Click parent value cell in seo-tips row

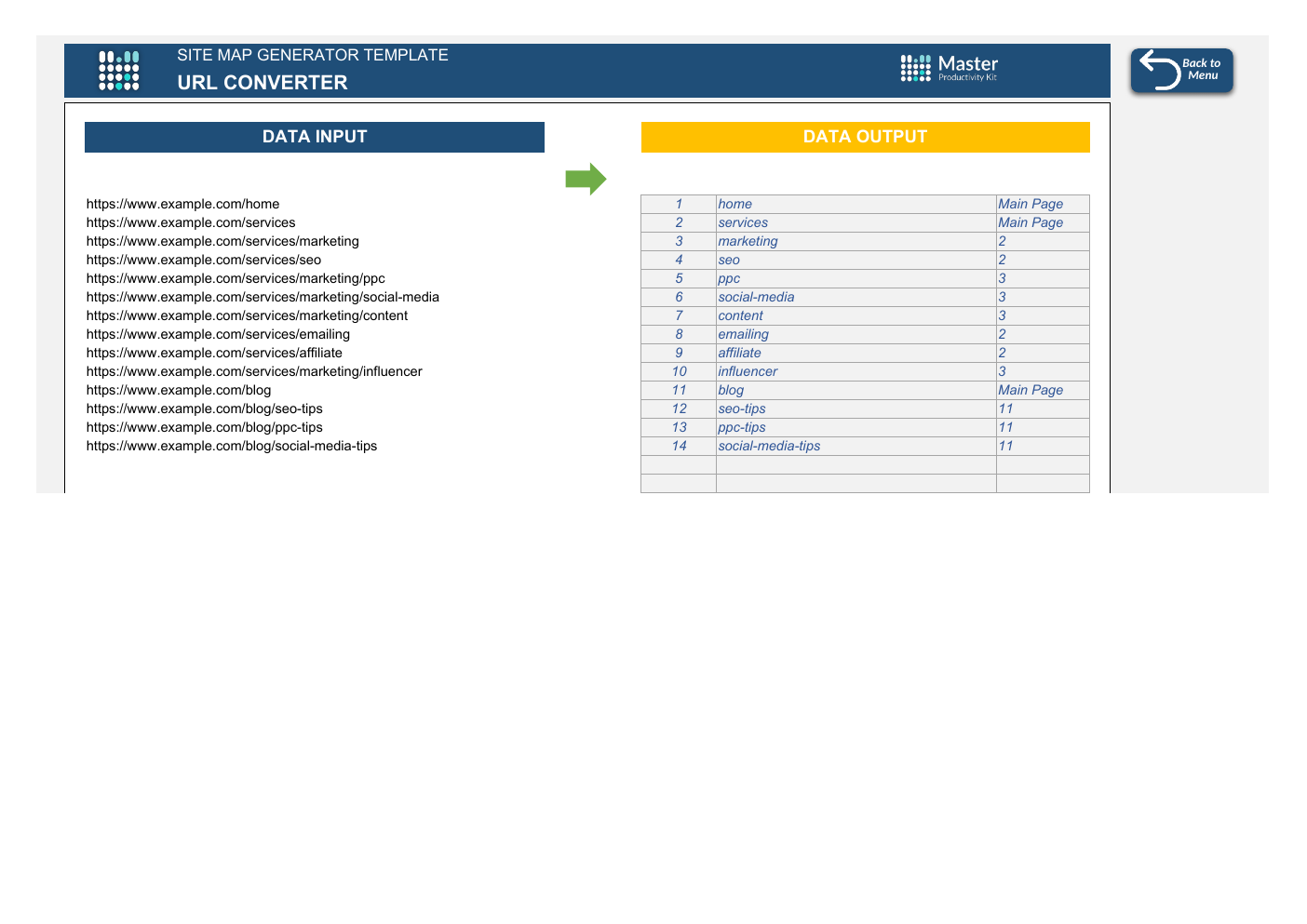[1043, 408]
